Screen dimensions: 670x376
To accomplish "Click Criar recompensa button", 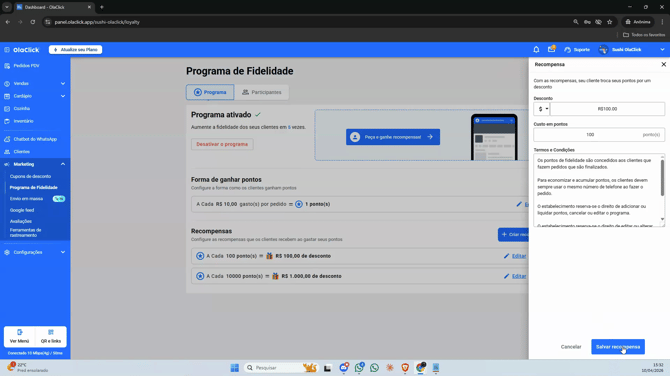I will tap(513, 234).
